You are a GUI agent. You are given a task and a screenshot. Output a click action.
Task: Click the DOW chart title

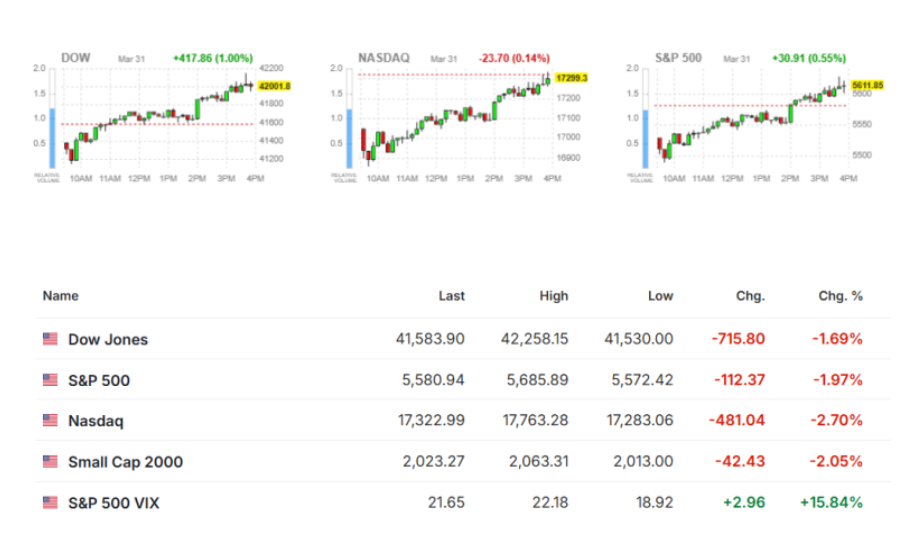point(76,58)
